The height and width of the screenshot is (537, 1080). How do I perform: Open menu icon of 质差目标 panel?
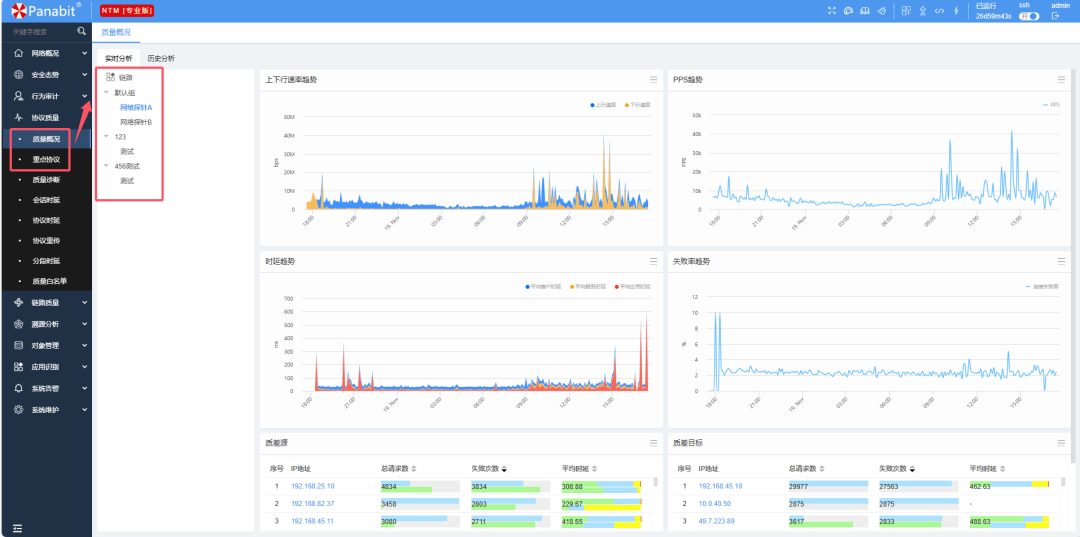[1061, 443]
